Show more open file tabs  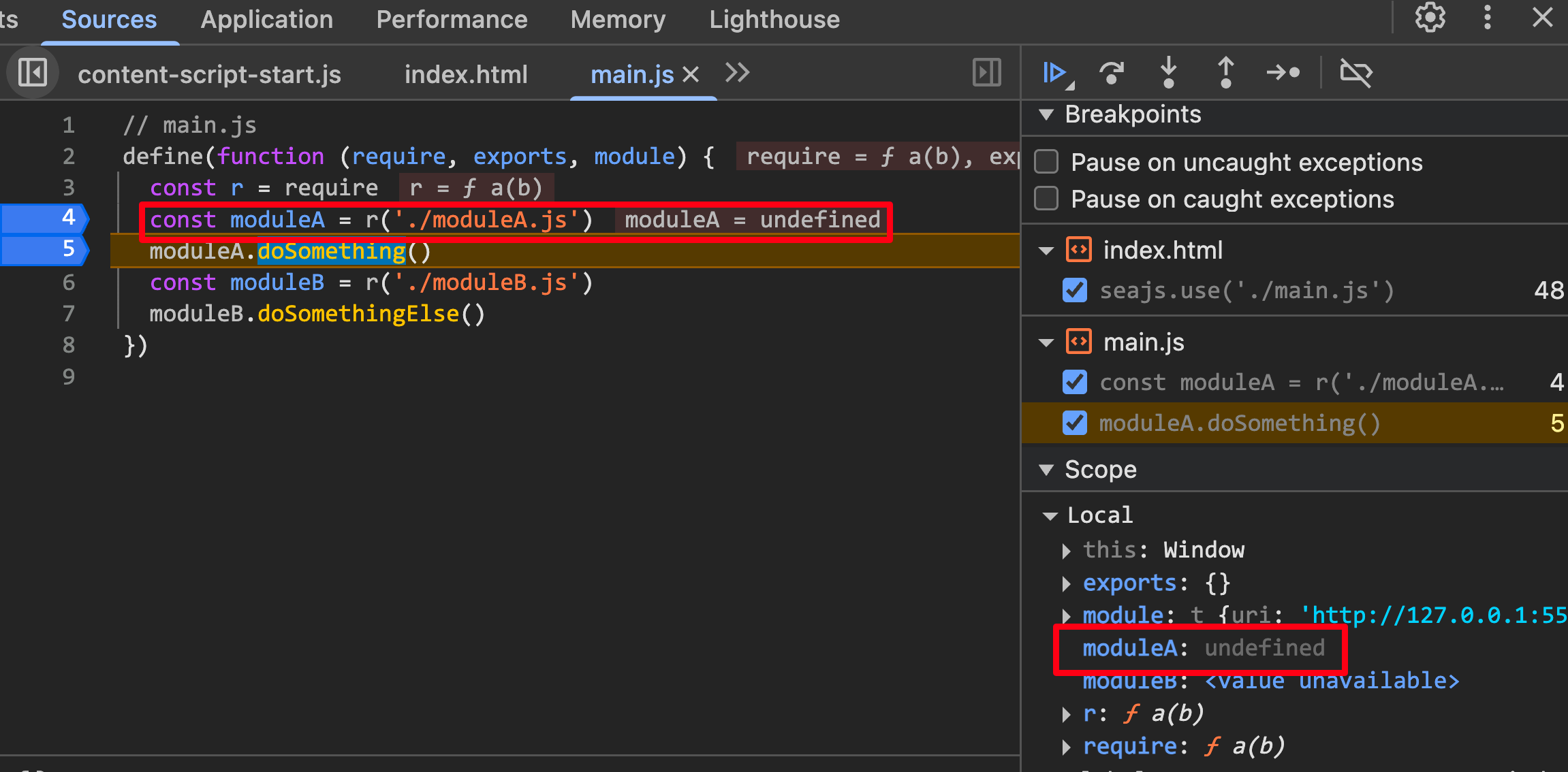pos(737,73)
